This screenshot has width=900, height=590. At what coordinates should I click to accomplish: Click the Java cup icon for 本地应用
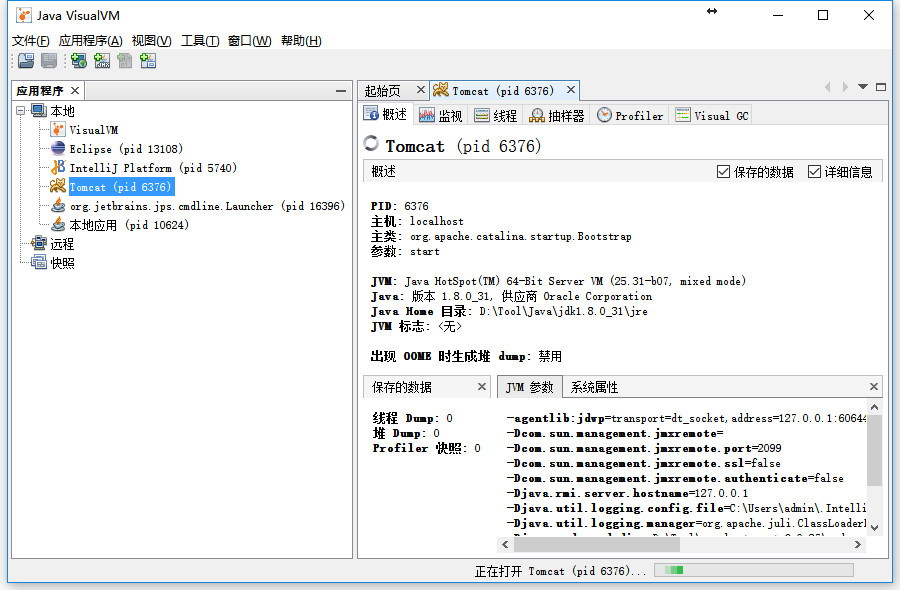point(58,224)
